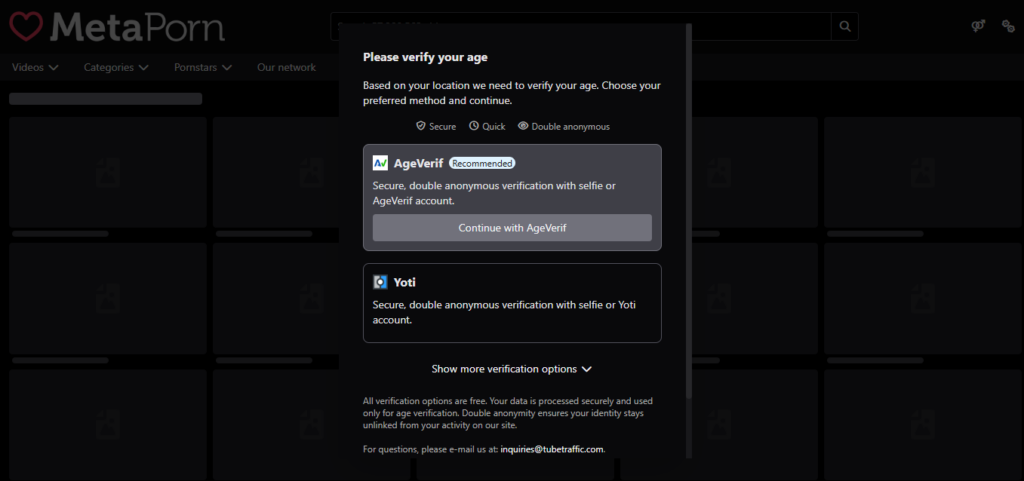Expand the Categories dropdown menu
Screen dimensions: 1024x481
(x=116, y=68)
